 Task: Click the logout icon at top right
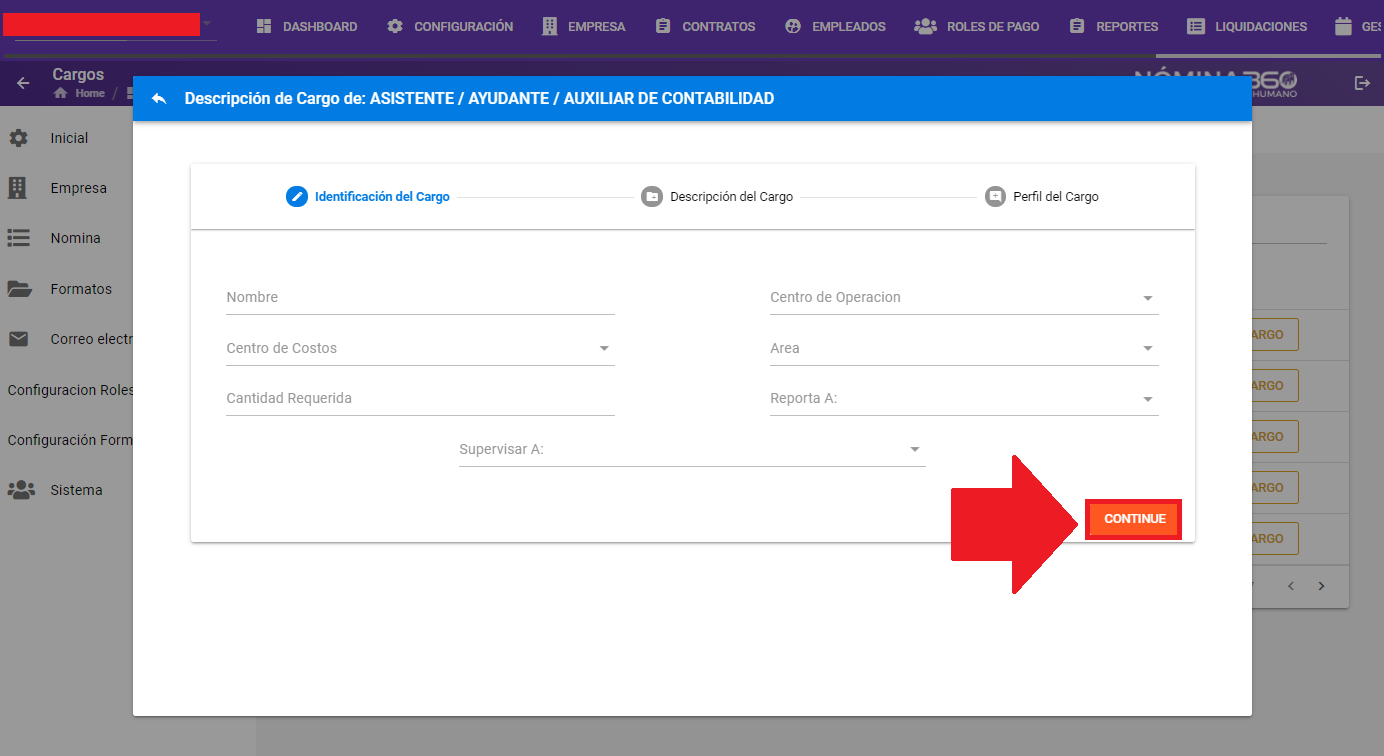click(1362, 83)
